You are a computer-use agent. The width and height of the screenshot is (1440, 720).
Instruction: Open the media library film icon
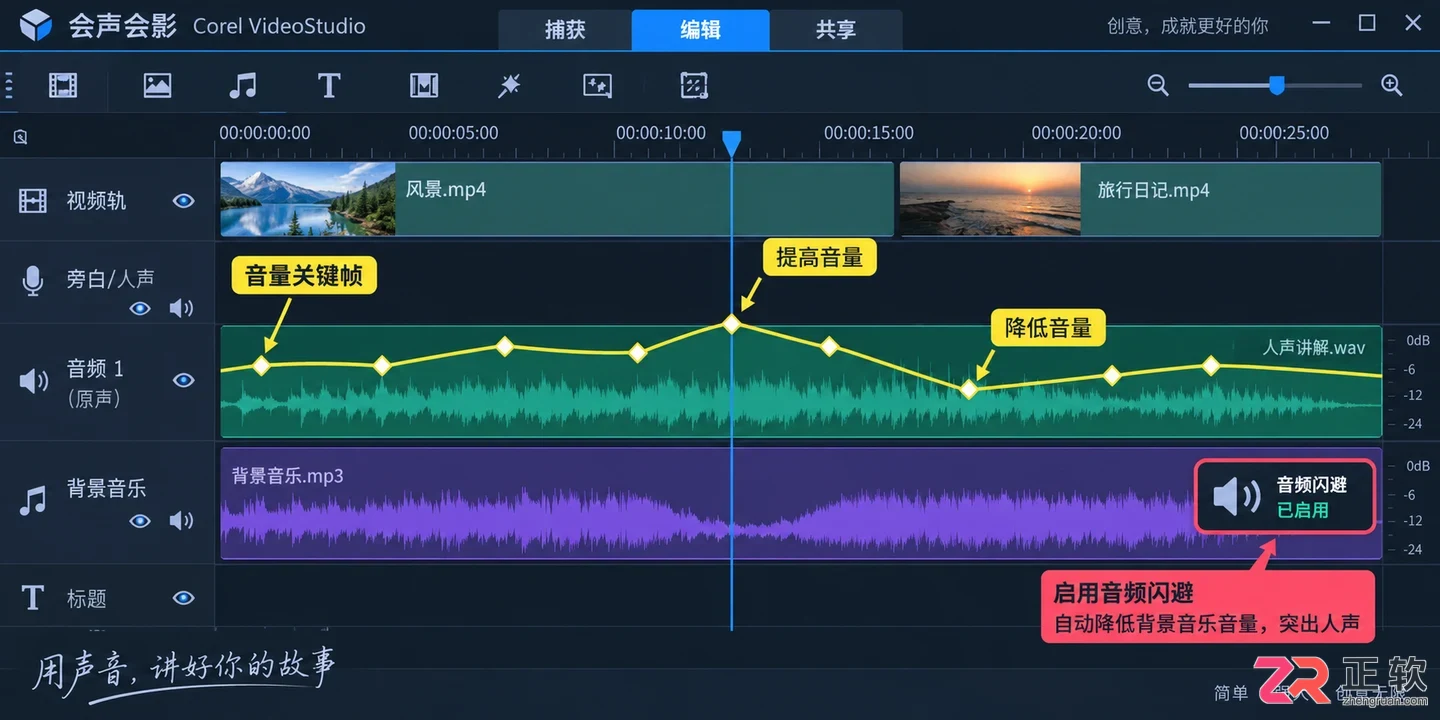coord(63,85)
